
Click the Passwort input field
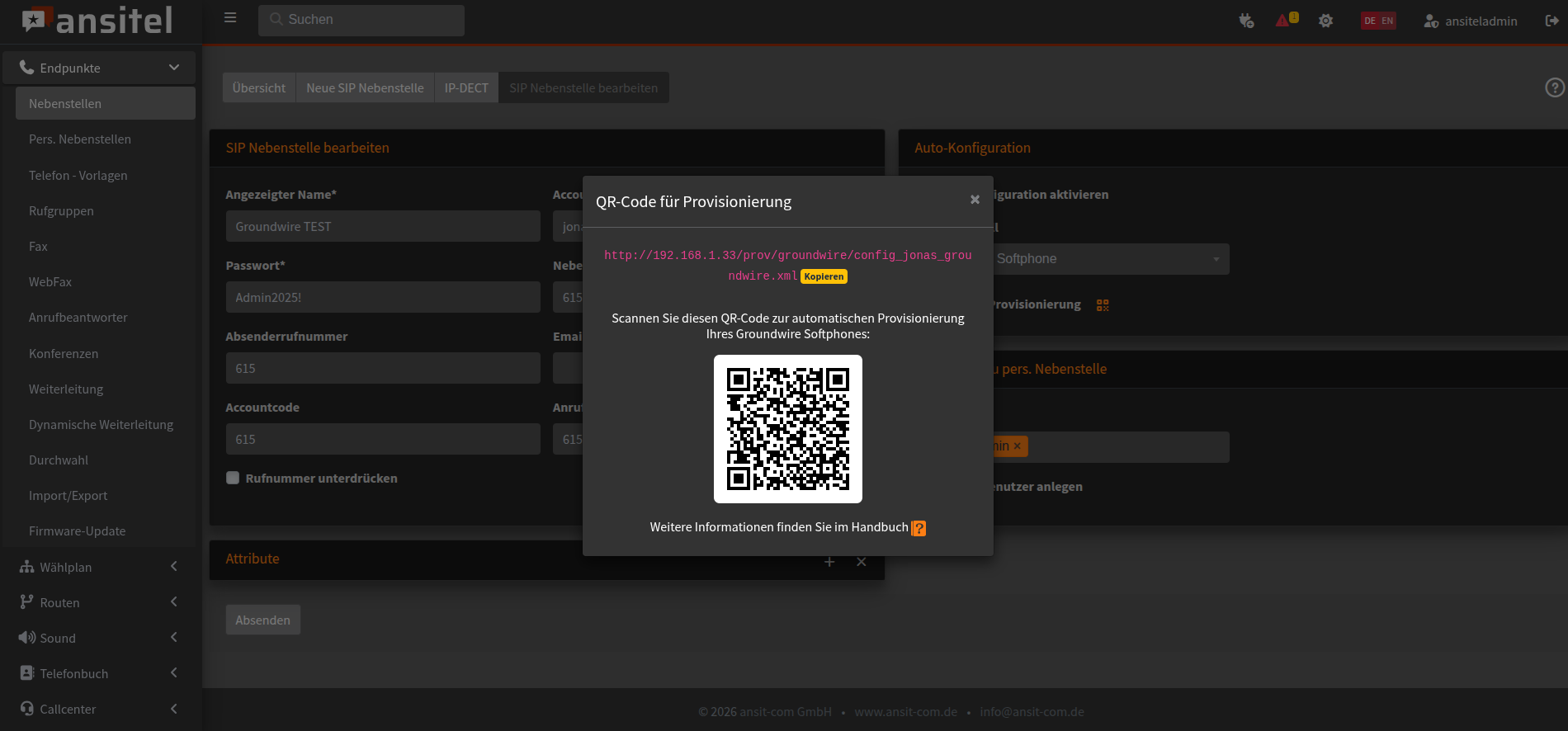[x=383, y=297]
